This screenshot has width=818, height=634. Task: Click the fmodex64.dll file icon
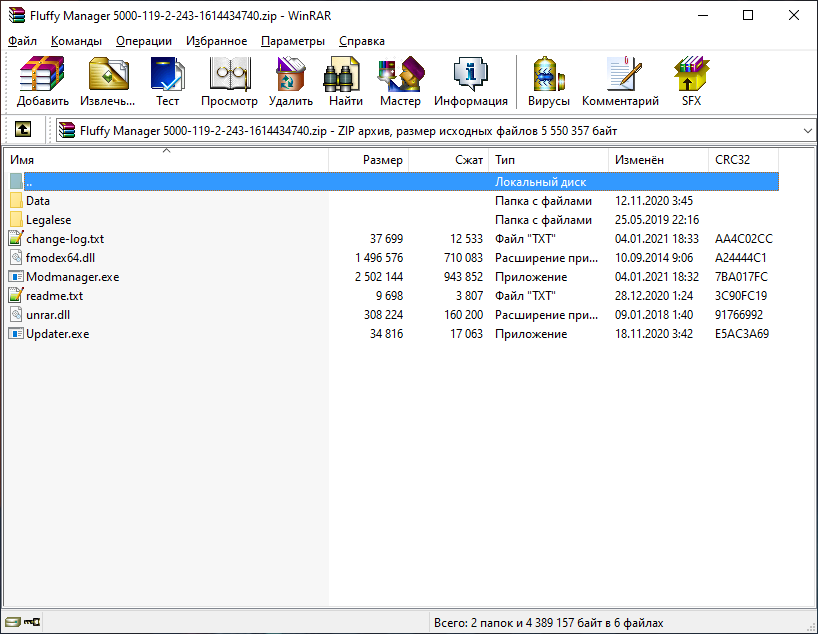click(16, 257)
